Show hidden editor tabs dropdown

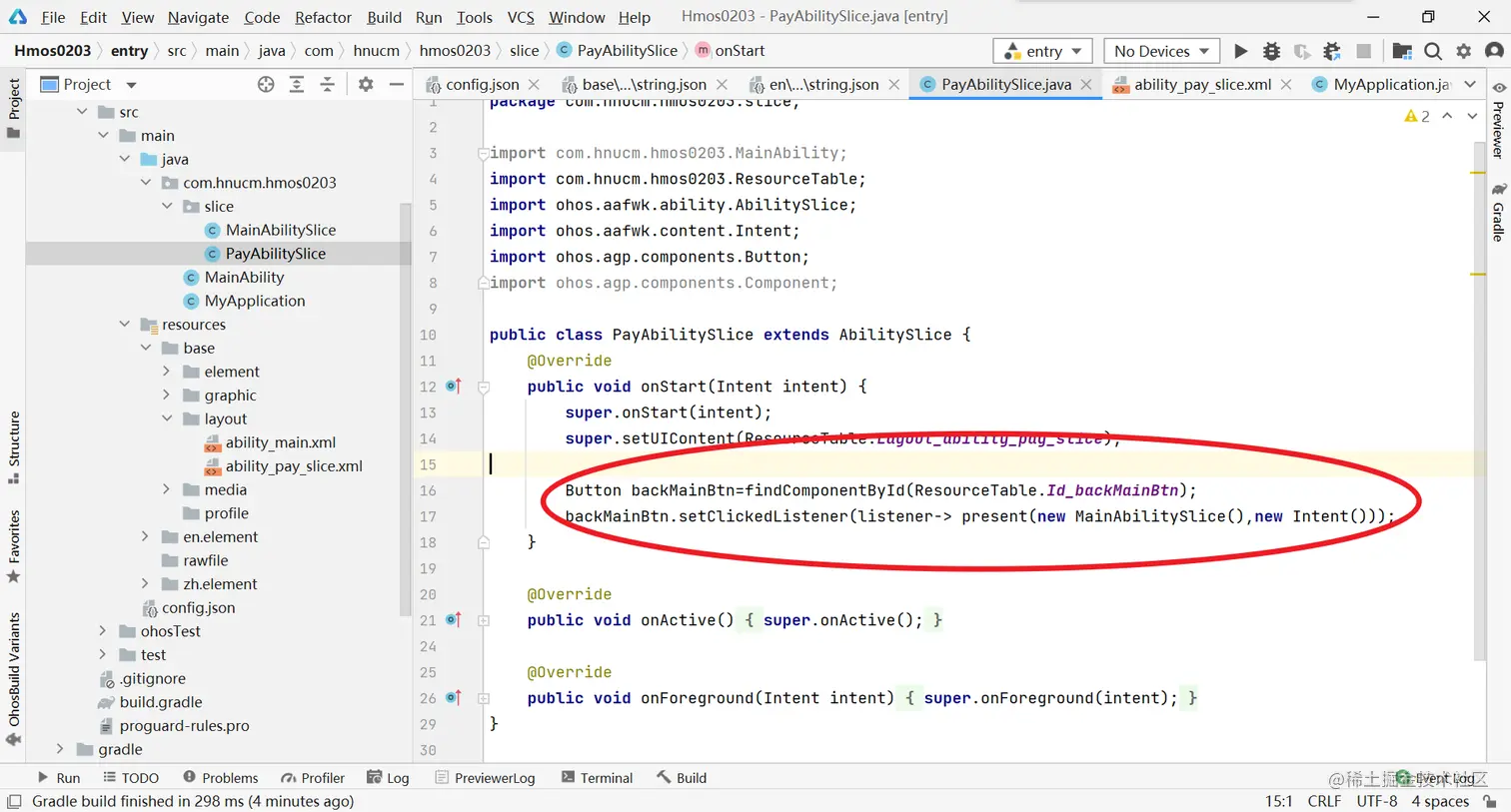(1470, 85)
